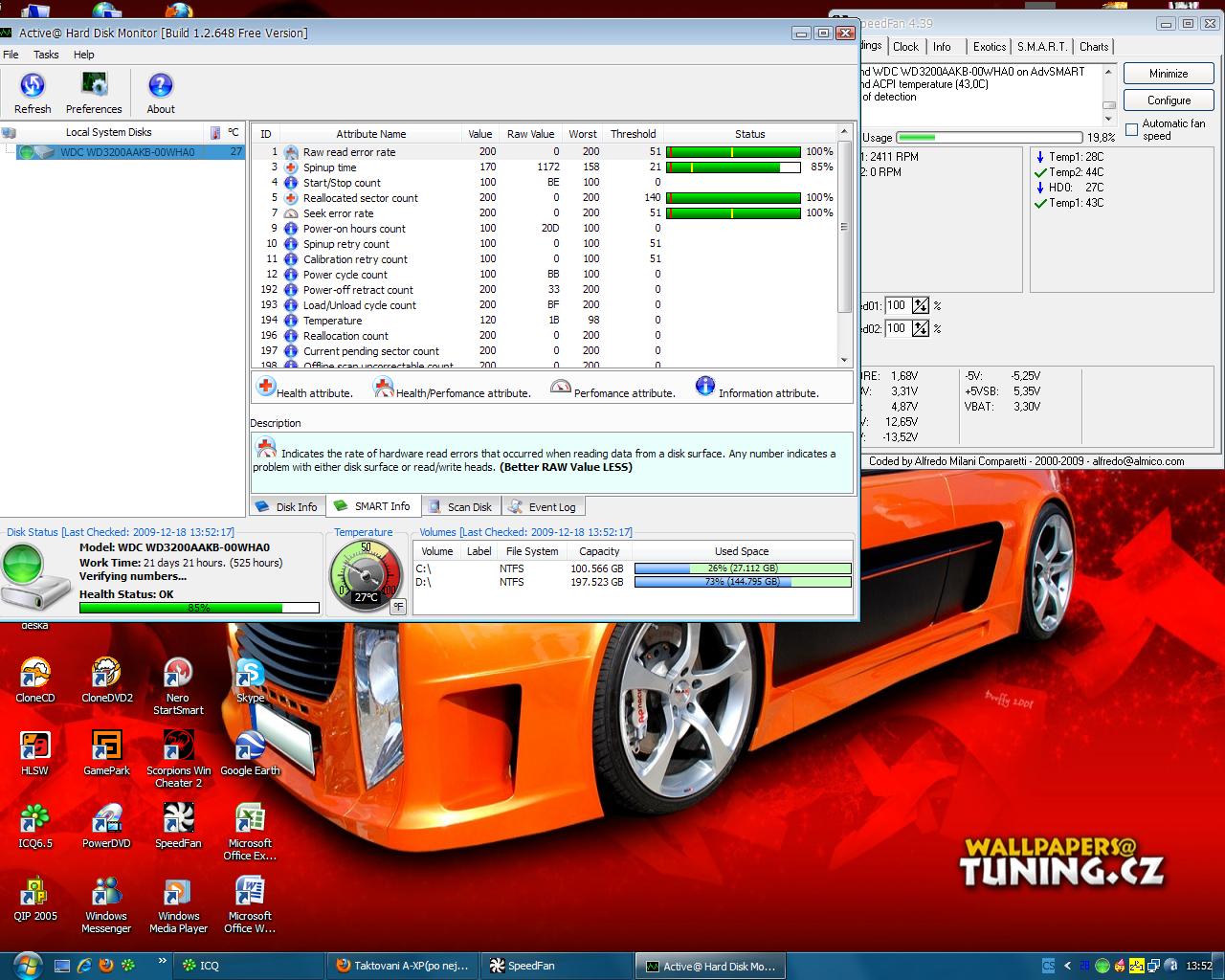1225x980 pixels.
Task: Select WDC WD3200AAKB disk in the tree
Action: (126, 152)
